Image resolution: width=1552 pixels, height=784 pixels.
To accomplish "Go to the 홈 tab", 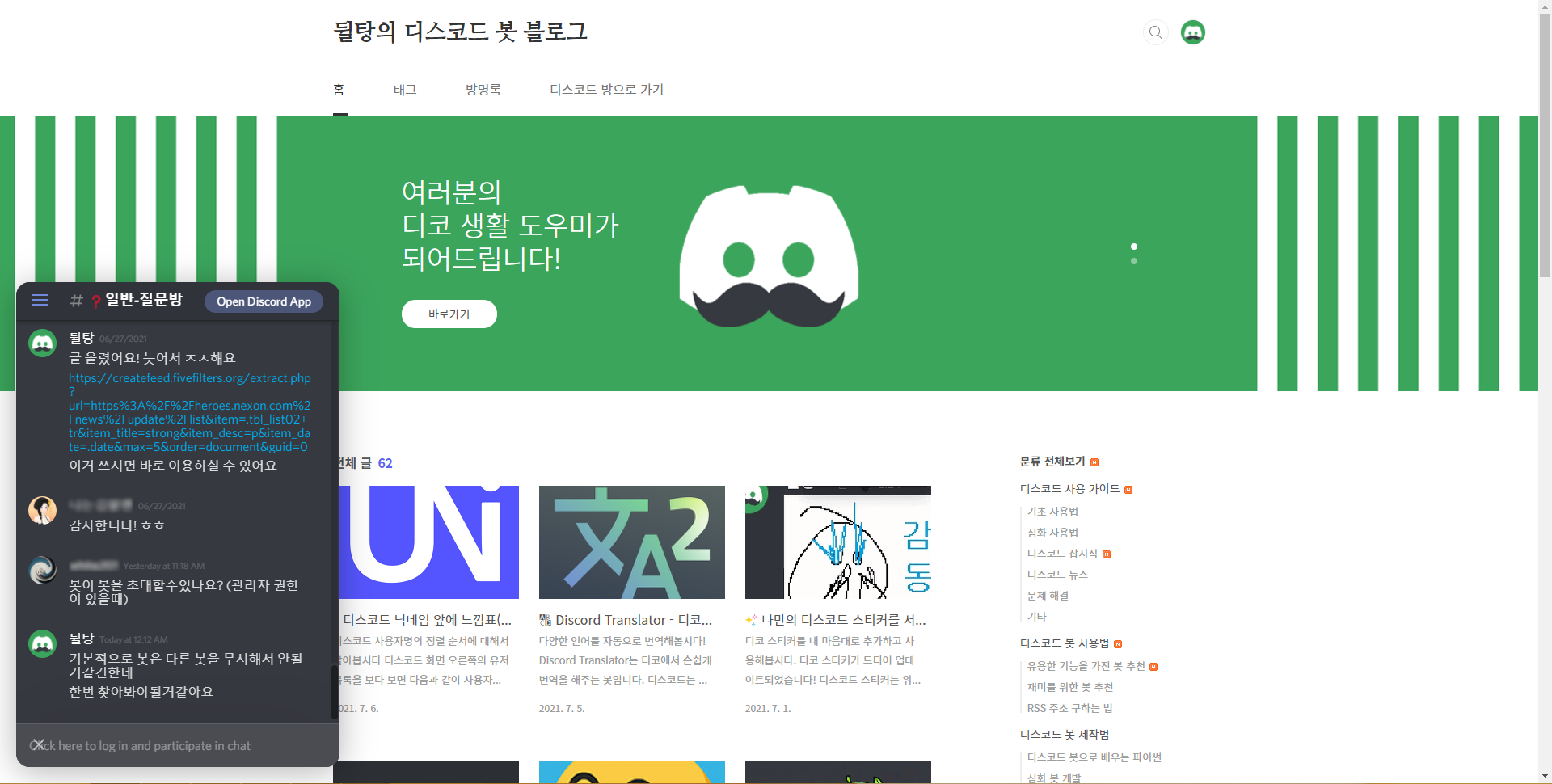I will point(339,90).
